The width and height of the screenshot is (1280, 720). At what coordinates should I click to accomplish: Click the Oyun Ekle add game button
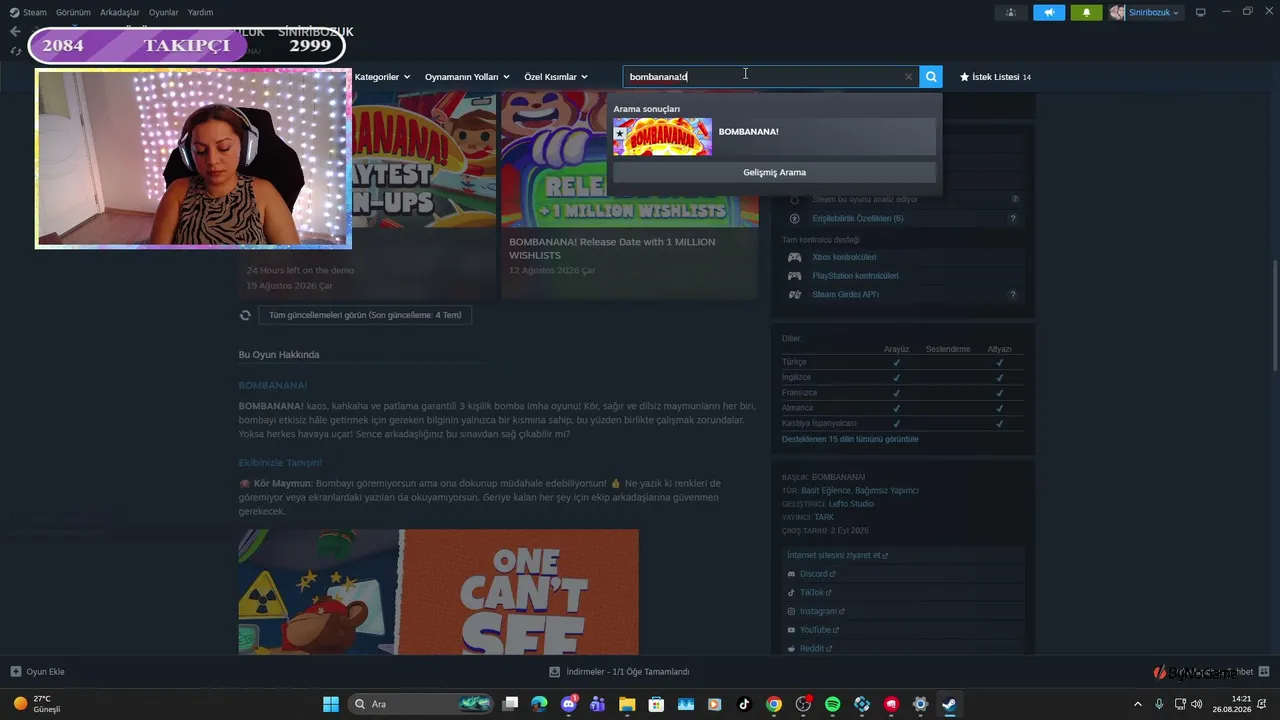[x=38, y=672]
